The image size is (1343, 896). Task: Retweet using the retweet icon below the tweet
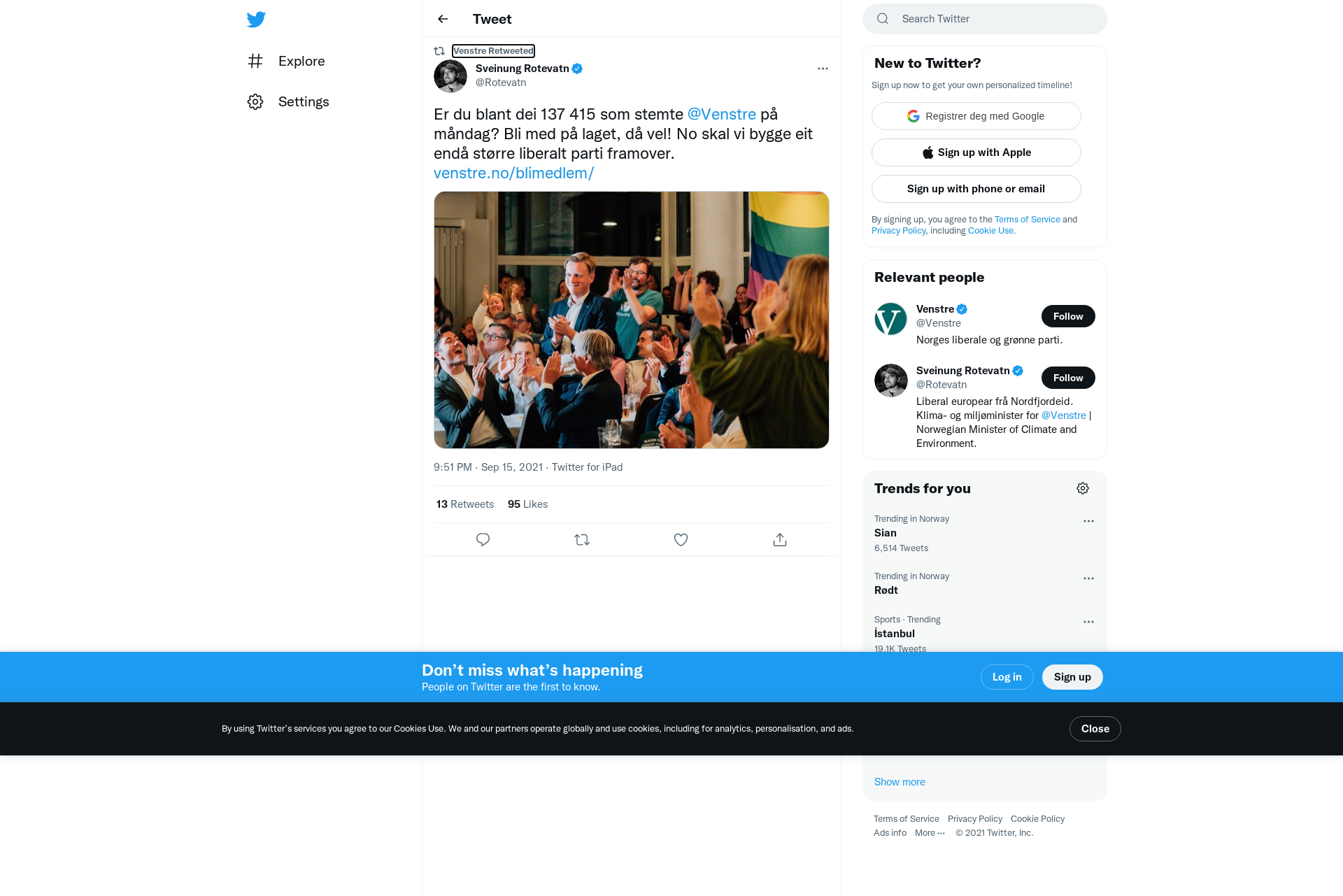pyautogui.click(x=582, y=540)
